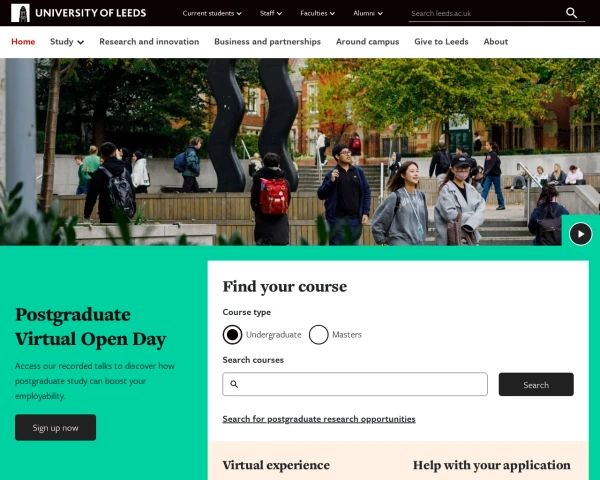The image size is (600, 480).
Task: Expand the Study menu chevron
Action: [x=80, y=42]
